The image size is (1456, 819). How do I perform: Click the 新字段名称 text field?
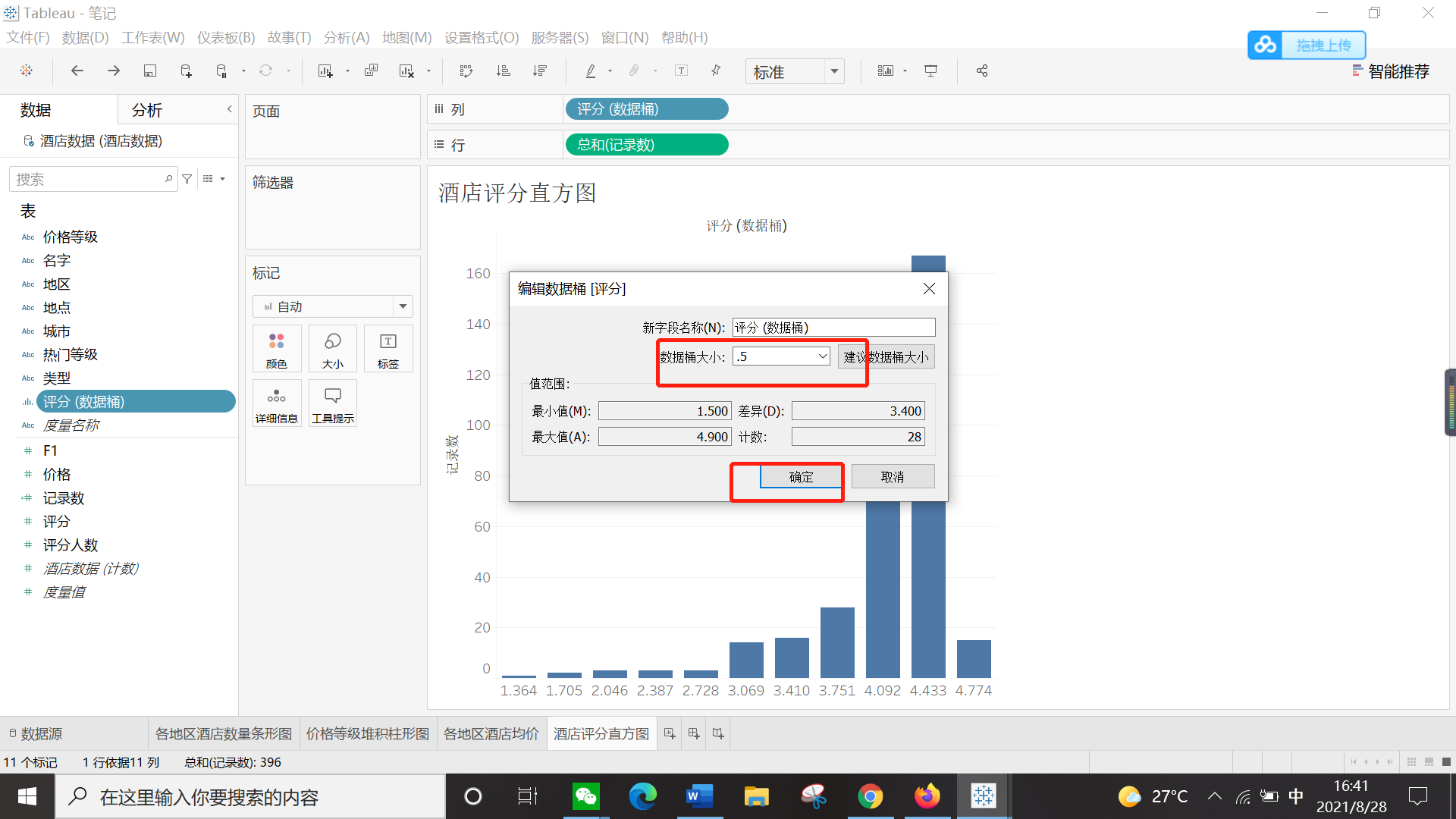(x=833, y=327)
